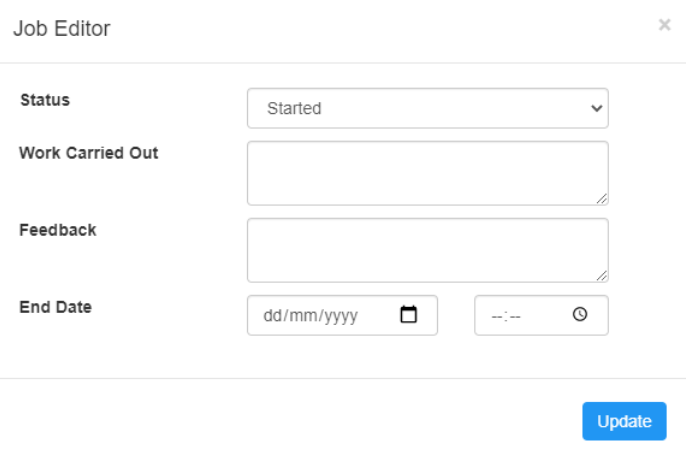Close the Job Editor dialog
The height and width of the screenshot is (456, 686).
pyautogui.click(x=664, y=25)
